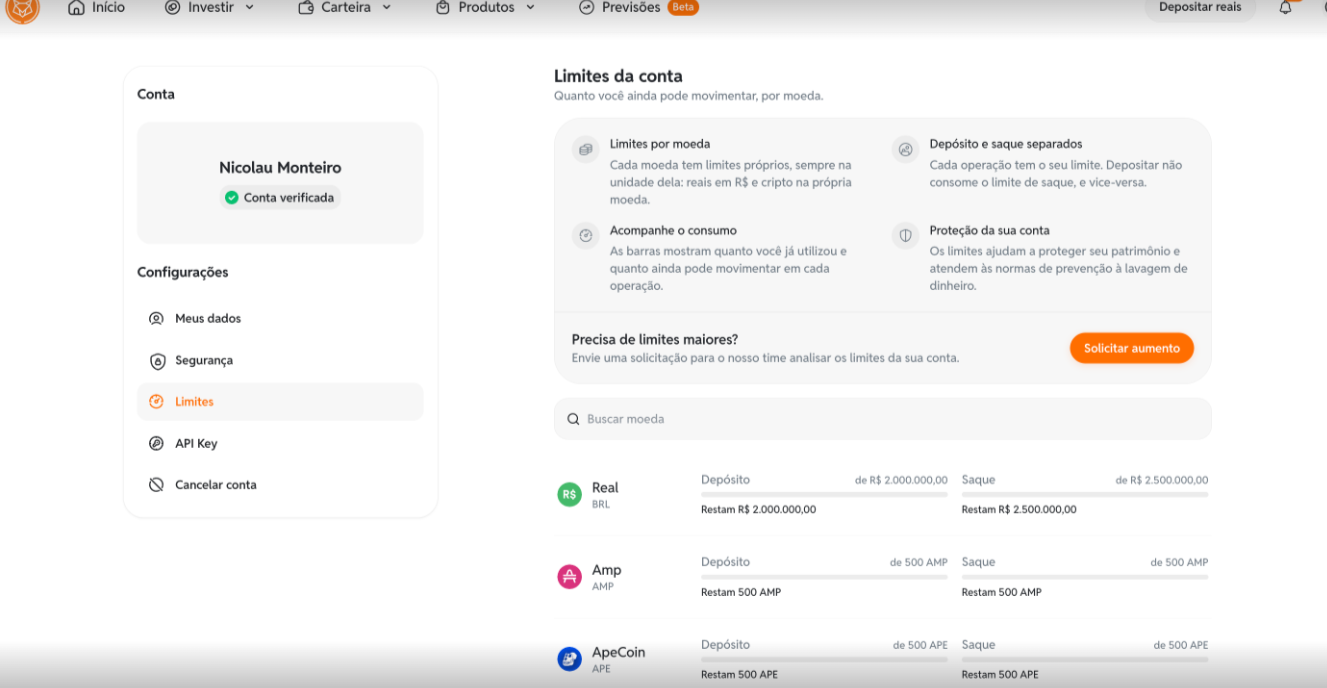Click the Depósito e saque separados icon

(905, 150)
